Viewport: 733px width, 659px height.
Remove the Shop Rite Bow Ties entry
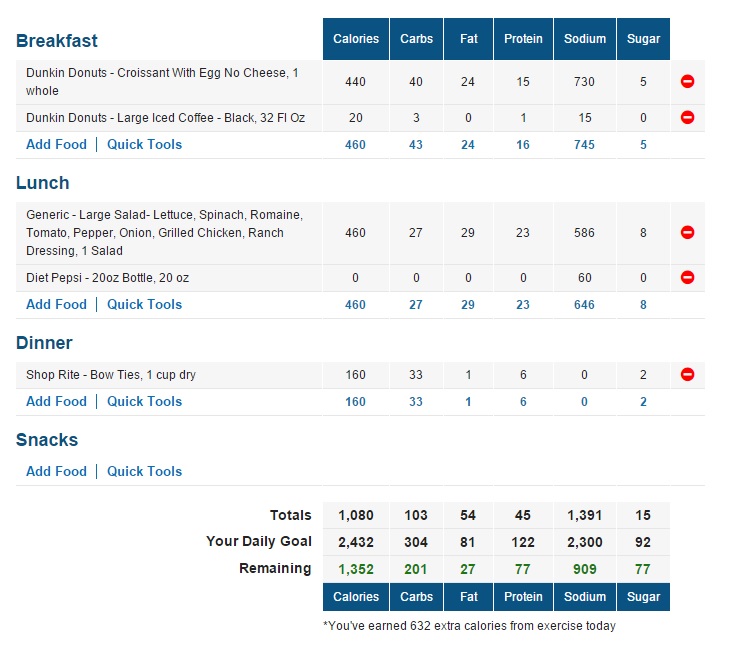pos(687,375)
